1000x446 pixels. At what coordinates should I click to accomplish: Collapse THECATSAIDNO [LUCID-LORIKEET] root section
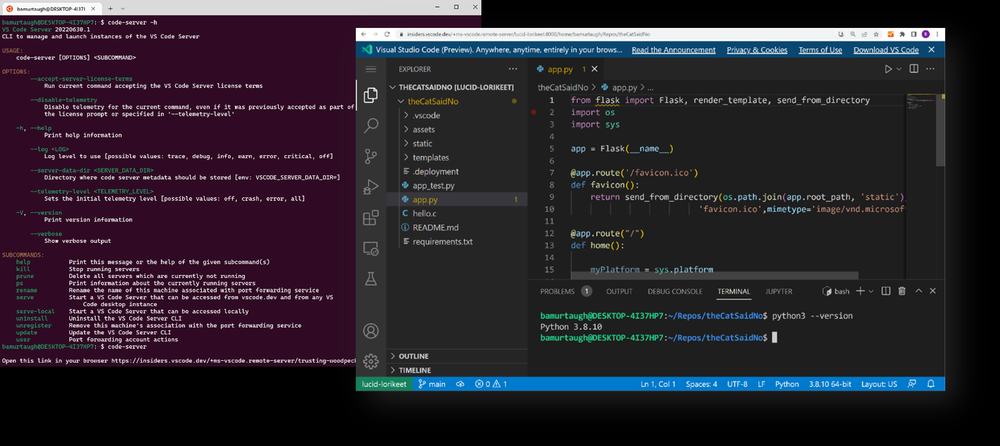pos(457,87)
